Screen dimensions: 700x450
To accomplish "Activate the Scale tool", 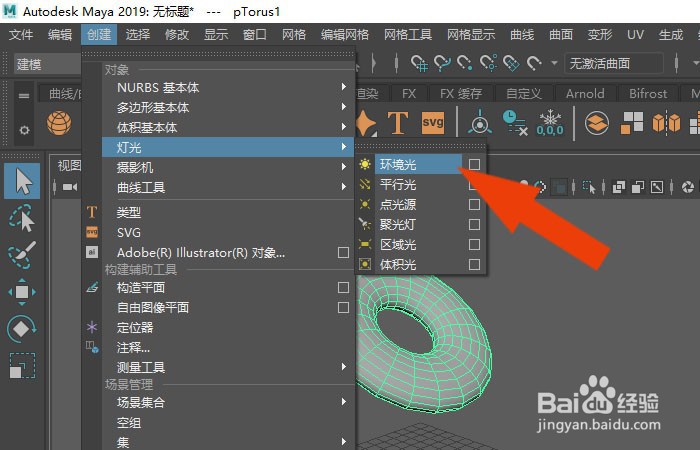I will (x=22, y=366).
